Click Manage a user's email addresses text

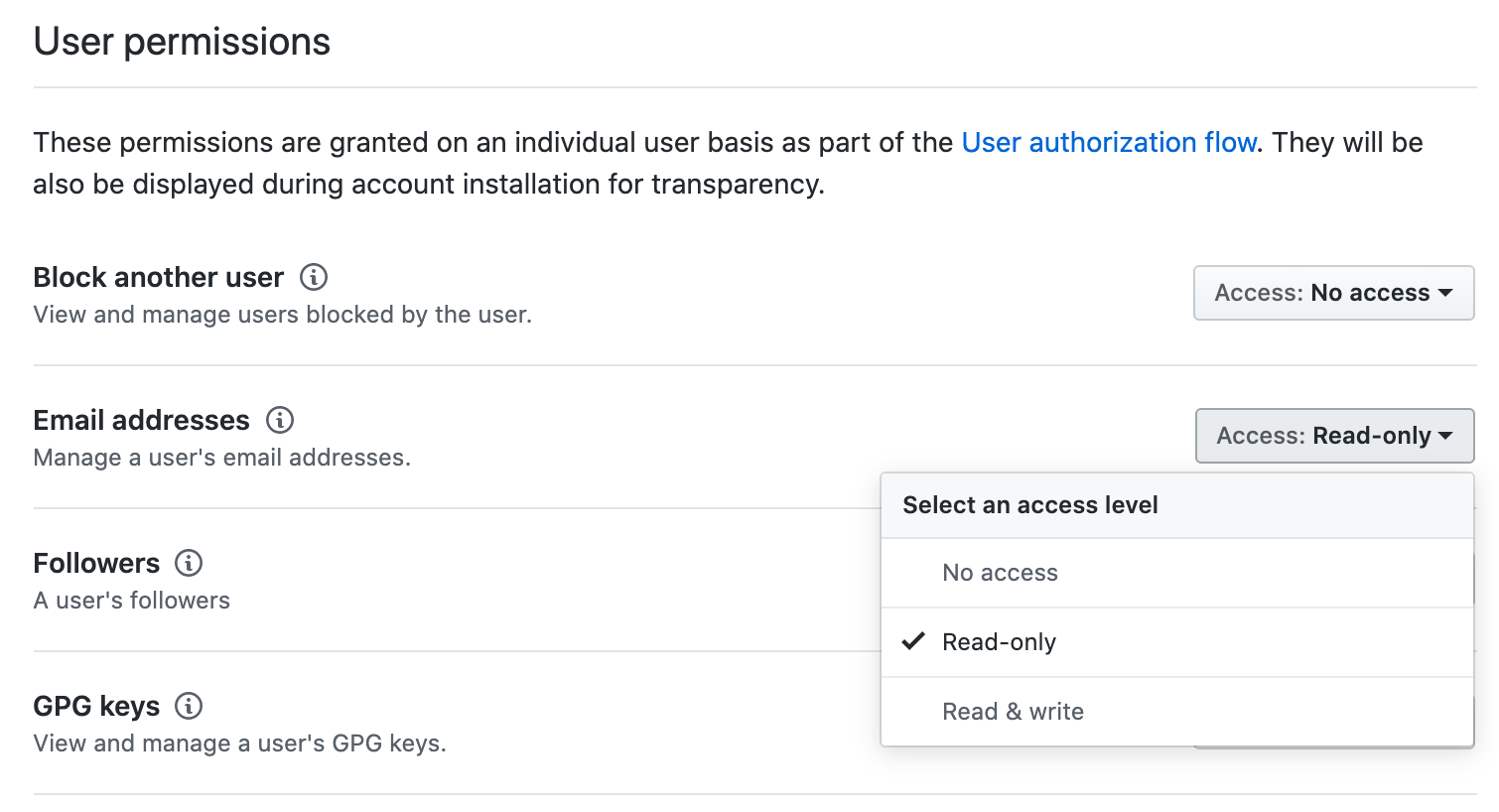point(221,458)
